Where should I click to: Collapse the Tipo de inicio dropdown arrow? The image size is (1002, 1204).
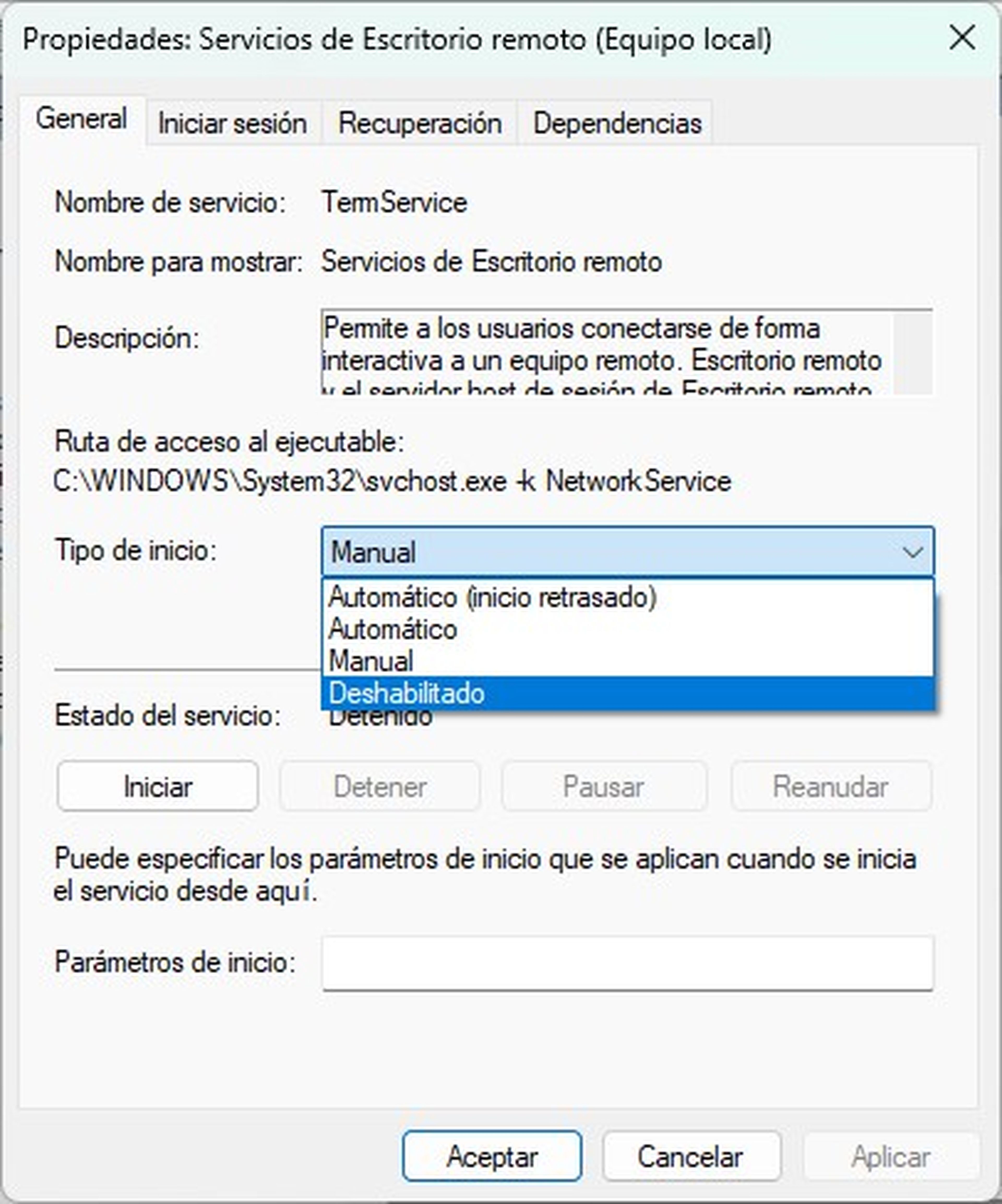click(912, 553)
